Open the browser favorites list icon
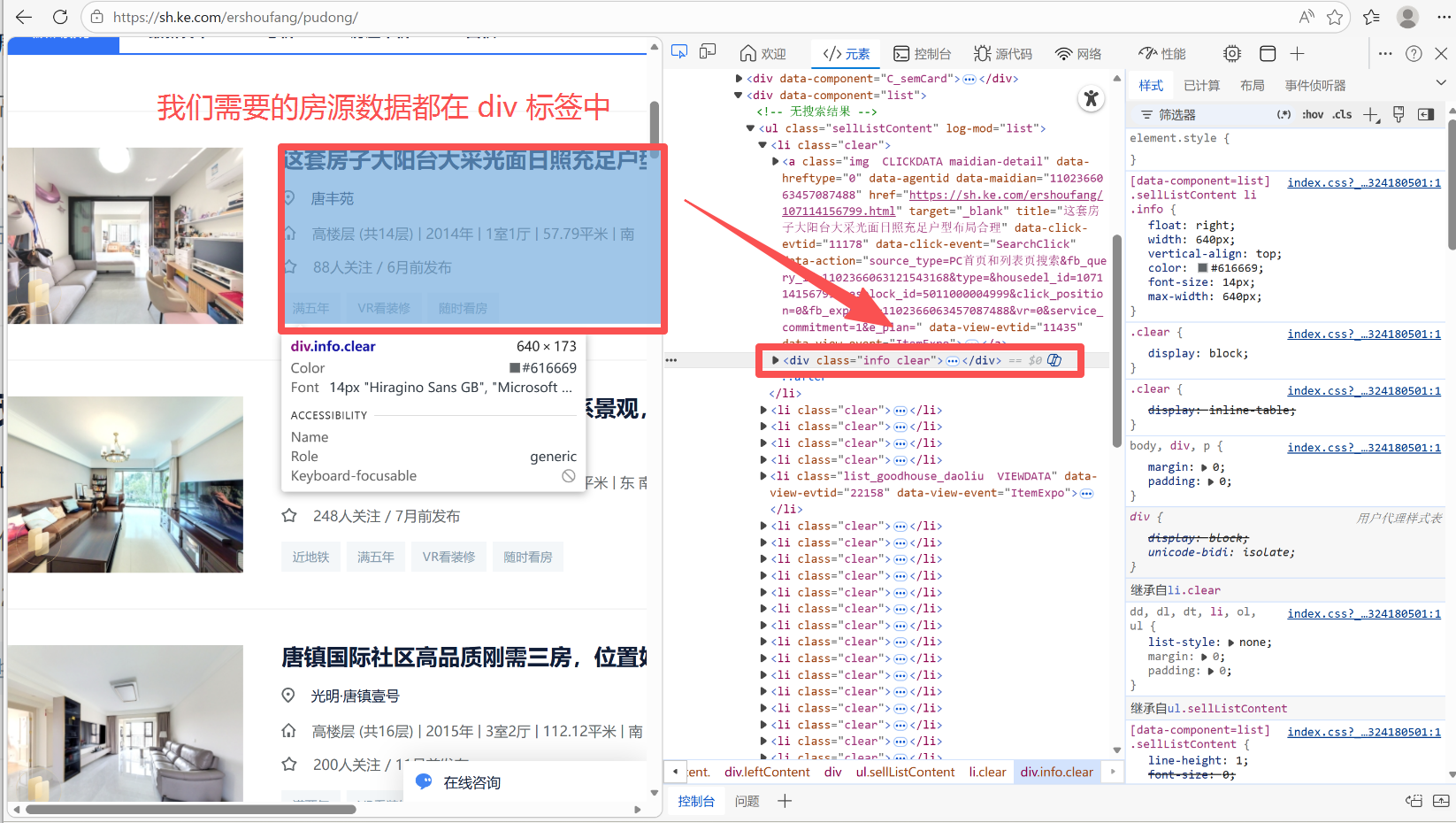 (x=1372, y=17)
